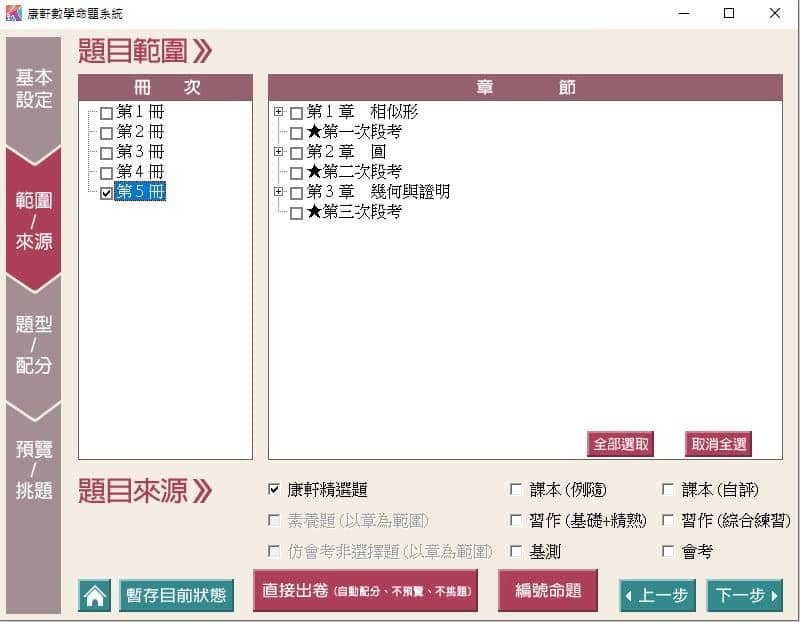
Task: Check the 第1章 相似形 checkbox
Action: [296, 113]
